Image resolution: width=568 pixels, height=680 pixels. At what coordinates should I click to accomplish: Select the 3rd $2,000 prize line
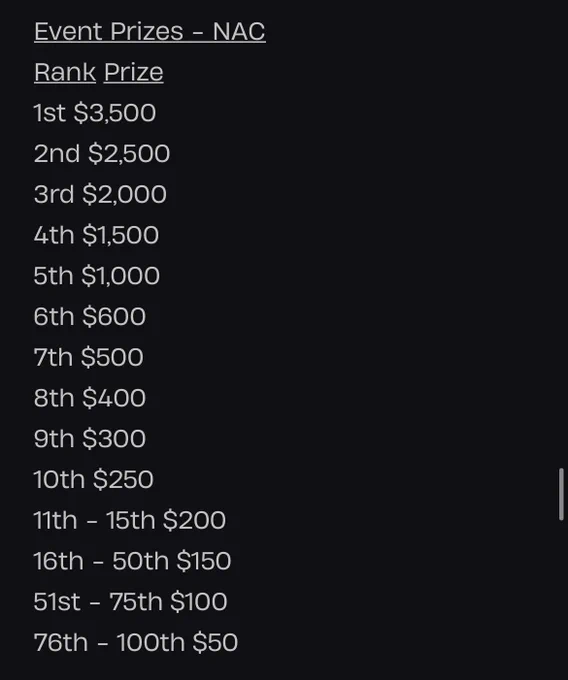coord(100,194)
